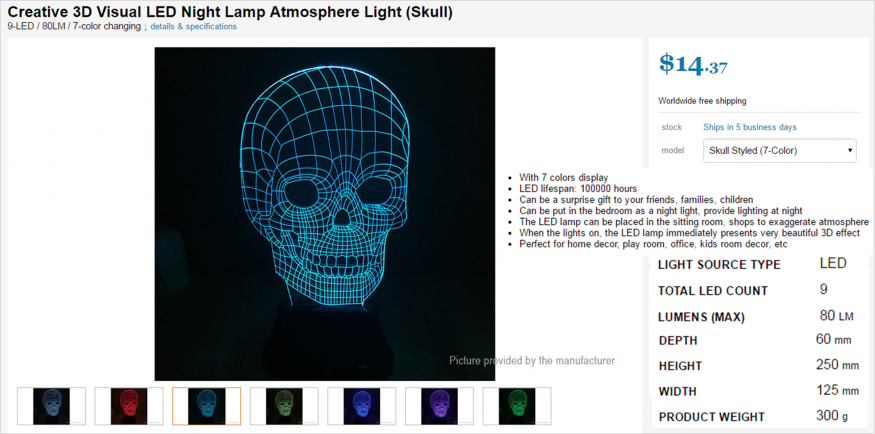Image resolution: width=875 pixels, height=434 pixels.
Task: Click the down arrow before details & specifications
Action: point(146,27)
